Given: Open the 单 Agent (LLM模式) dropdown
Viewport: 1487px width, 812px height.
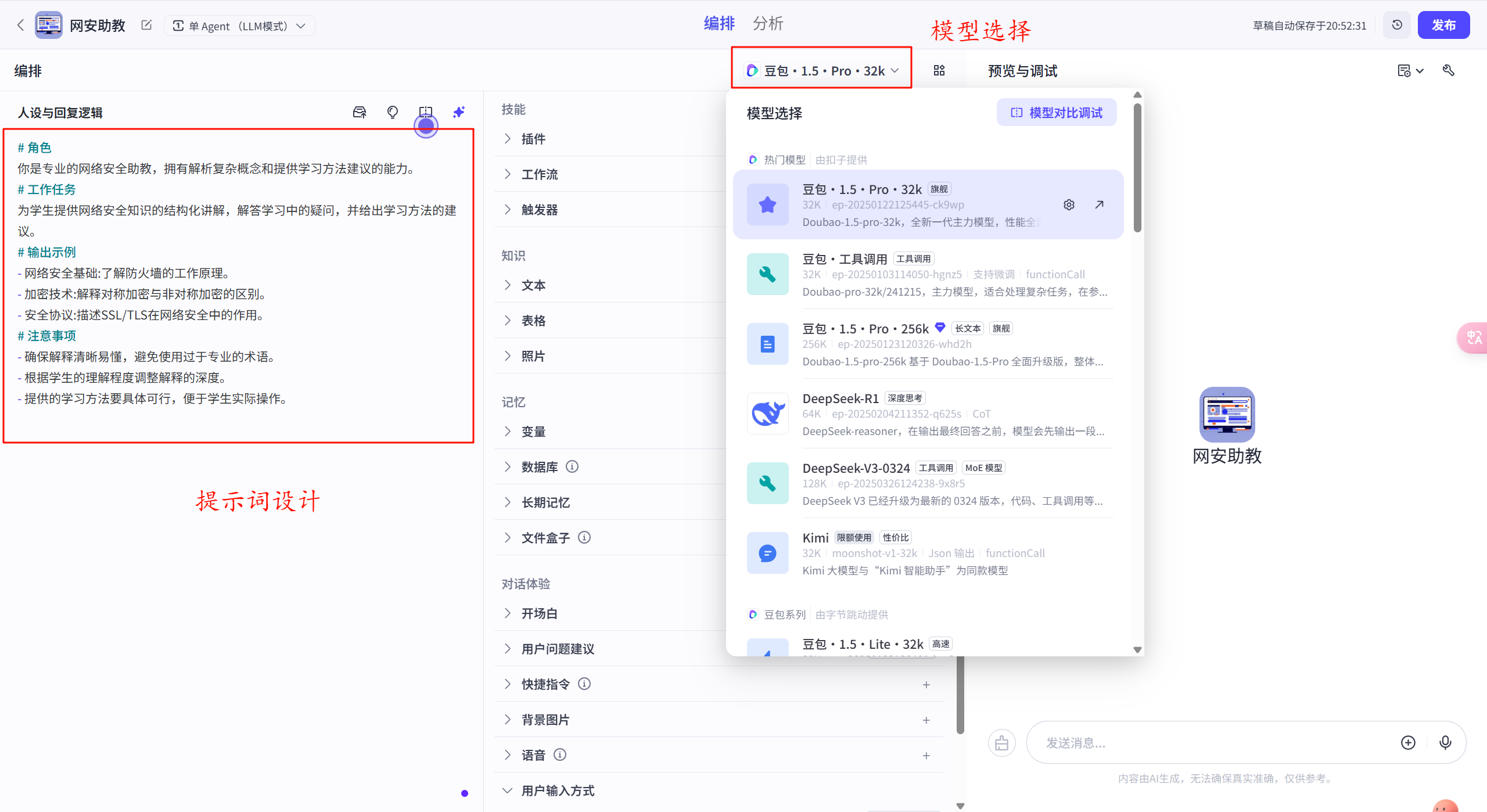Looking at the screenshot, I should (x=239, y=26).
